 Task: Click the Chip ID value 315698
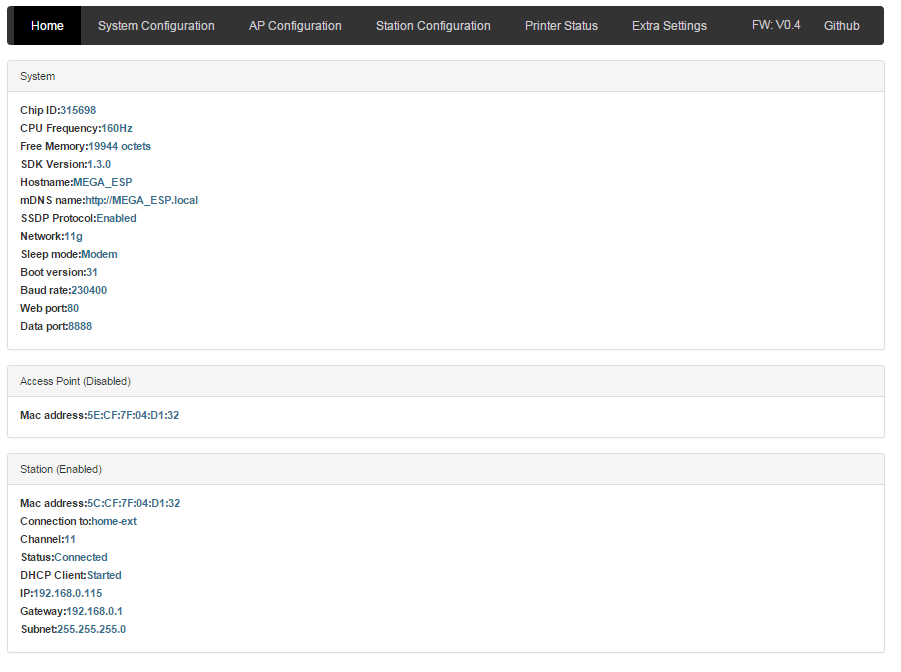(x=78, y=110)
